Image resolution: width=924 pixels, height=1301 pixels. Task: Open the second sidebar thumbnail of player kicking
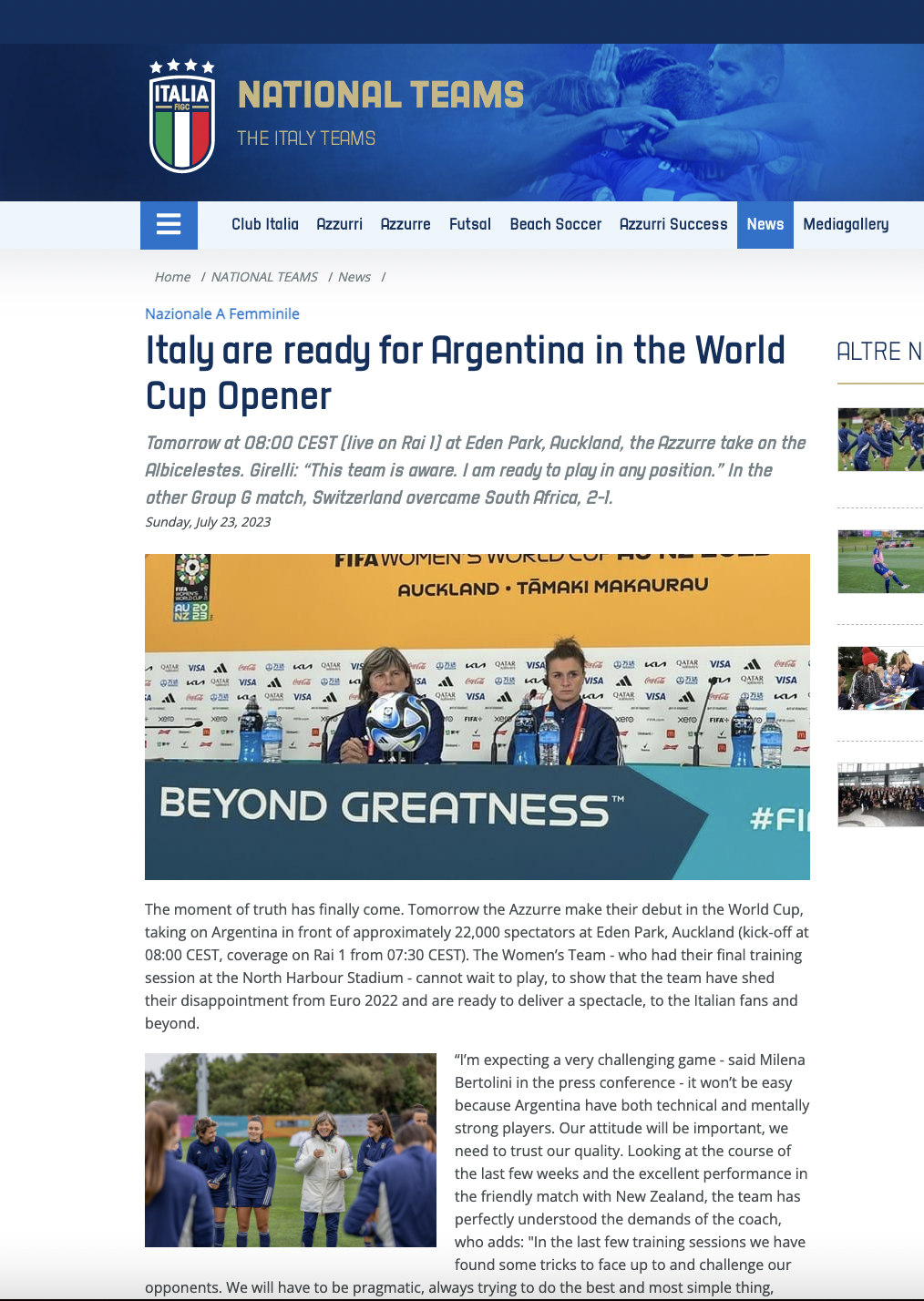879,562
